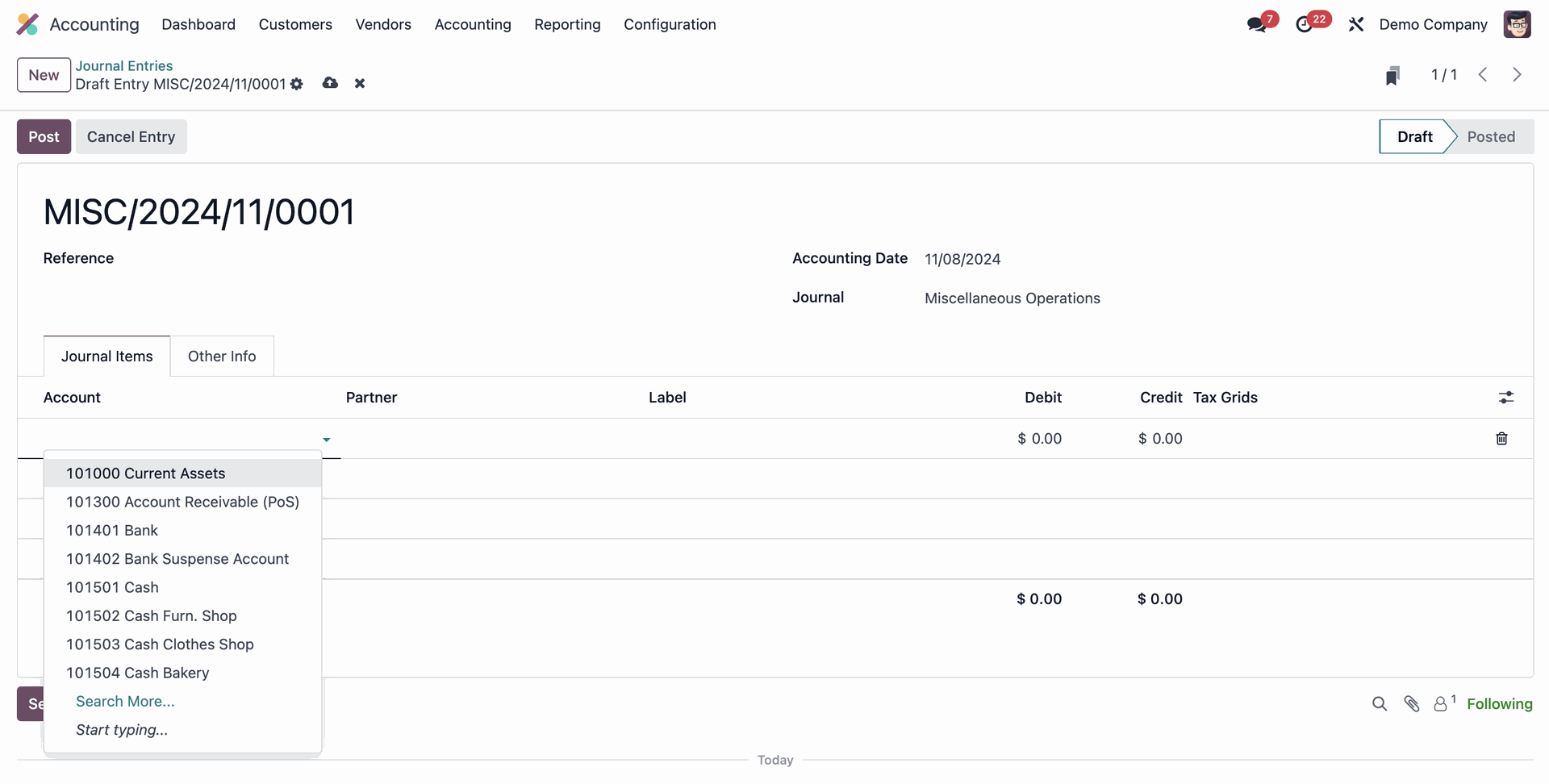
Task: Discard changes using the X icon
Action: (x=359, y=83)
